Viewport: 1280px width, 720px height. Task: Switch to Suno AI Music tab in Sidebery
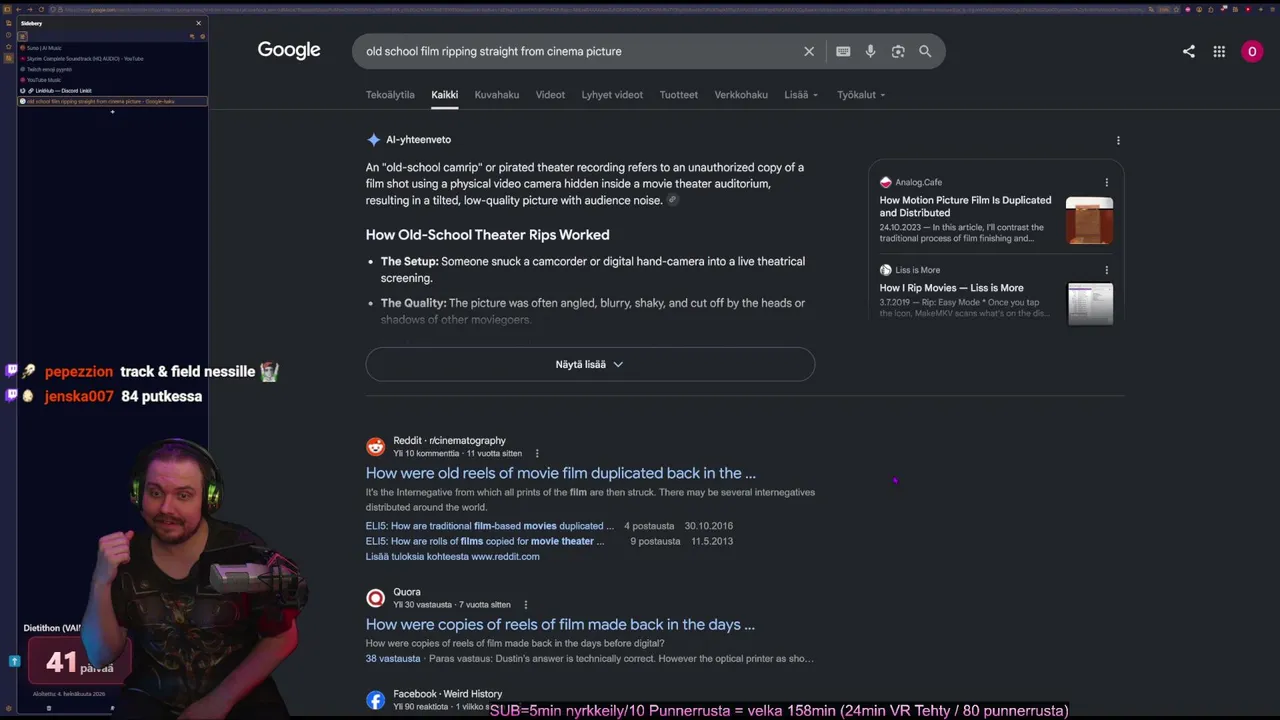pos(112,48)
